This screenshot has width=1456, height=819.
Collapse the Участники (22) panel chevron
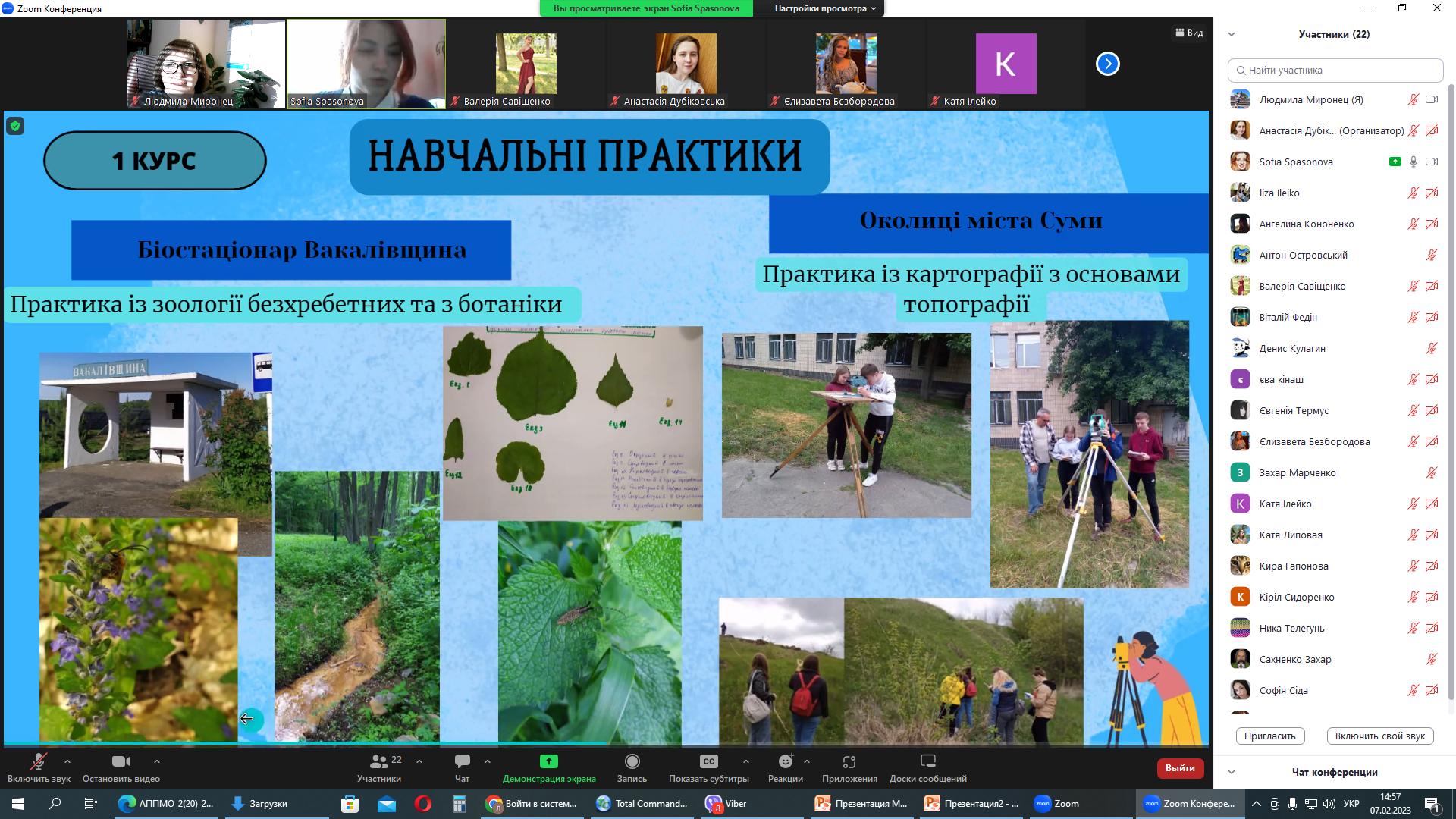click(1232, 34)
